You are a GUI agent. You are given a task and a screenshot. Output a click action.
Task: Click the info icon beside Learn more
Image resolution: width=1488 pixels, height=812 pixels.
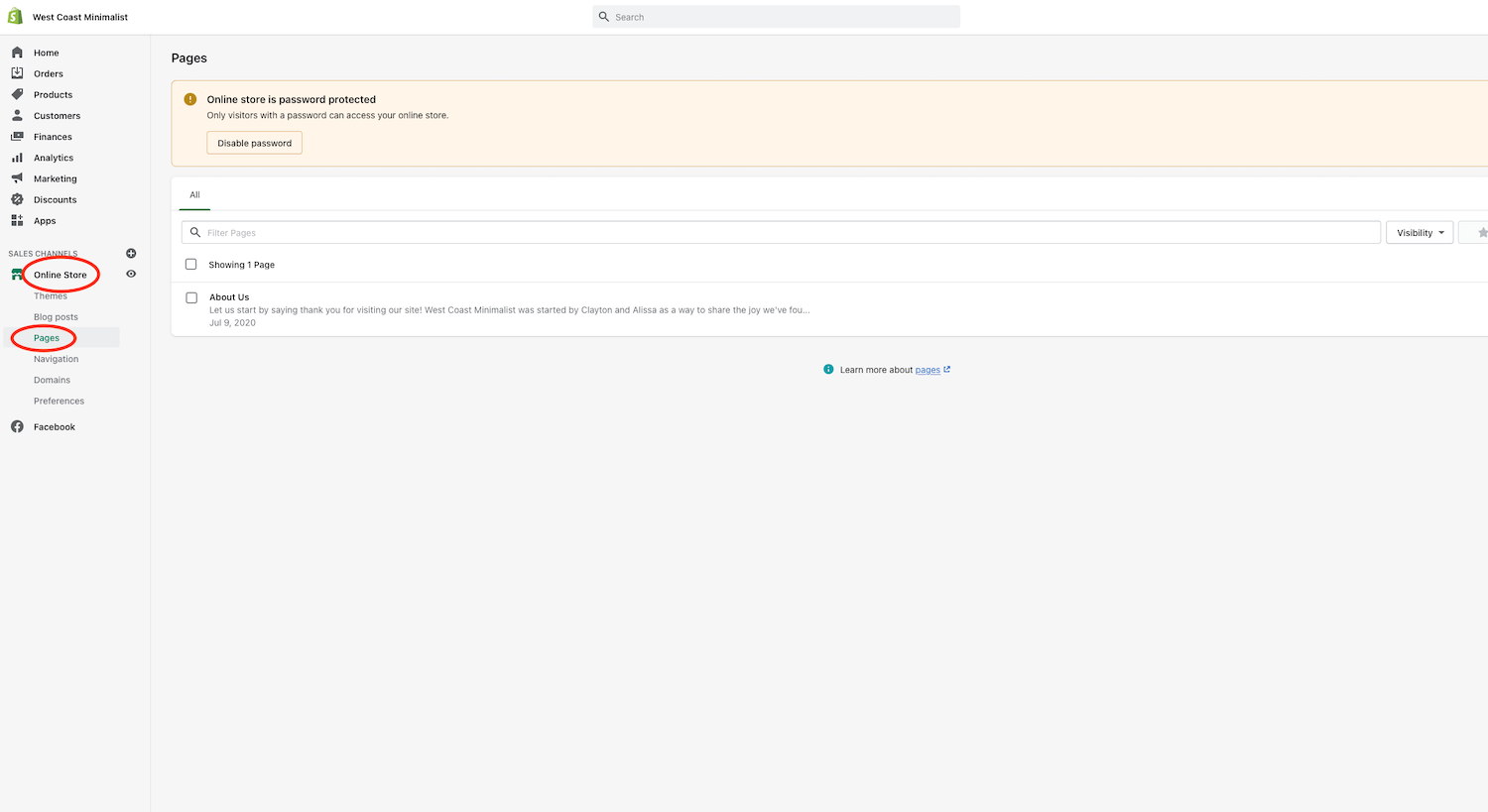(828, 369)
